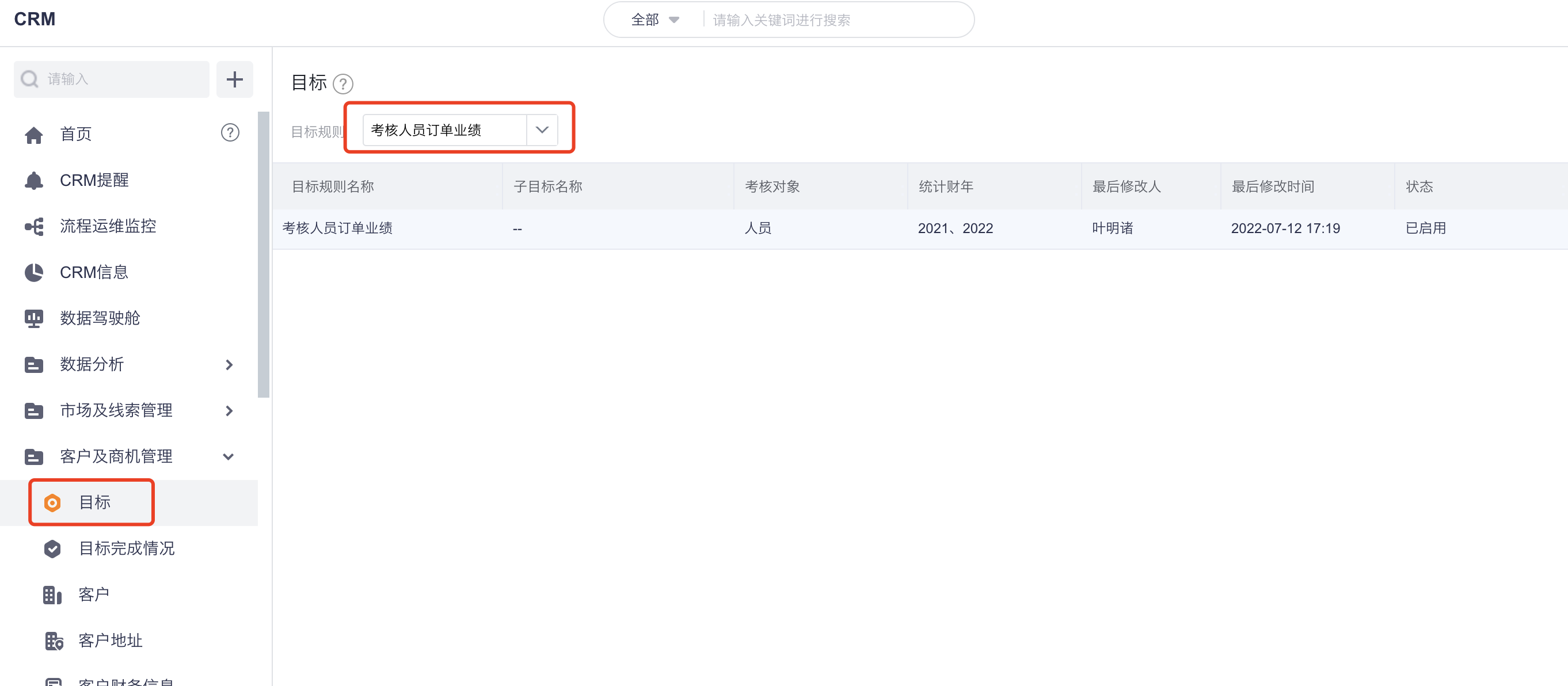Open 客户及商机管理 menu label
Viewport: 1568px width, 686px height.
coord(116,456)
